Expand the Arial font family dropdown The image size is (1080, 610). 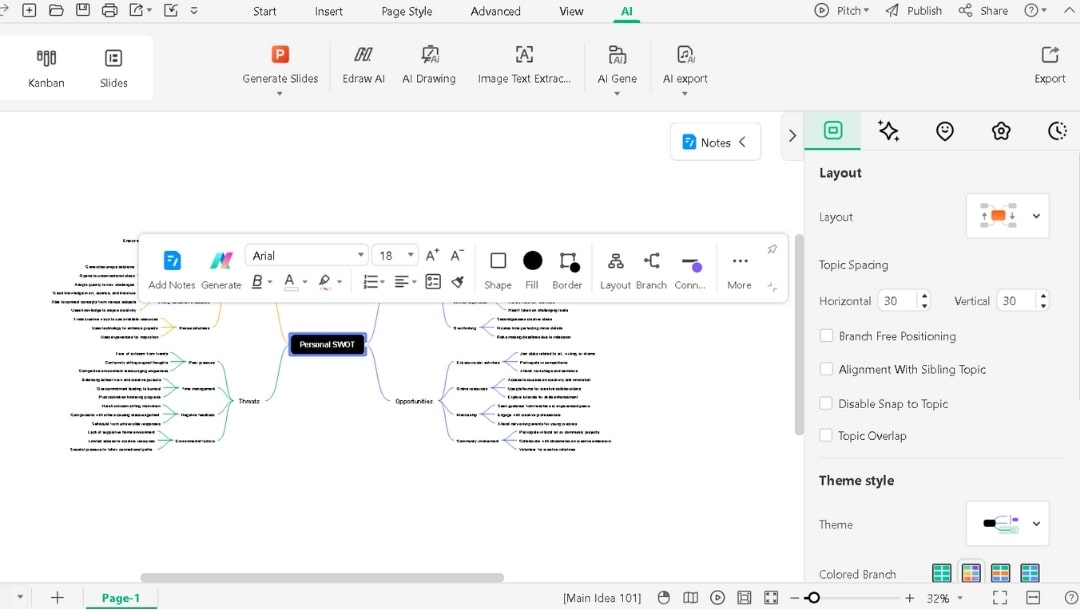(360, 254)
